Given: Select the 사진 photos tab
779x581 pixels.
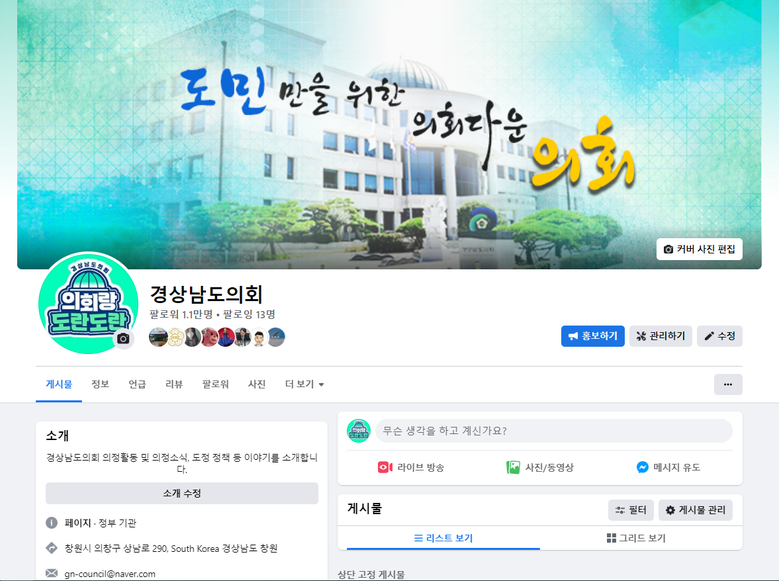Looking at the screenshot, I should [257, 384].
